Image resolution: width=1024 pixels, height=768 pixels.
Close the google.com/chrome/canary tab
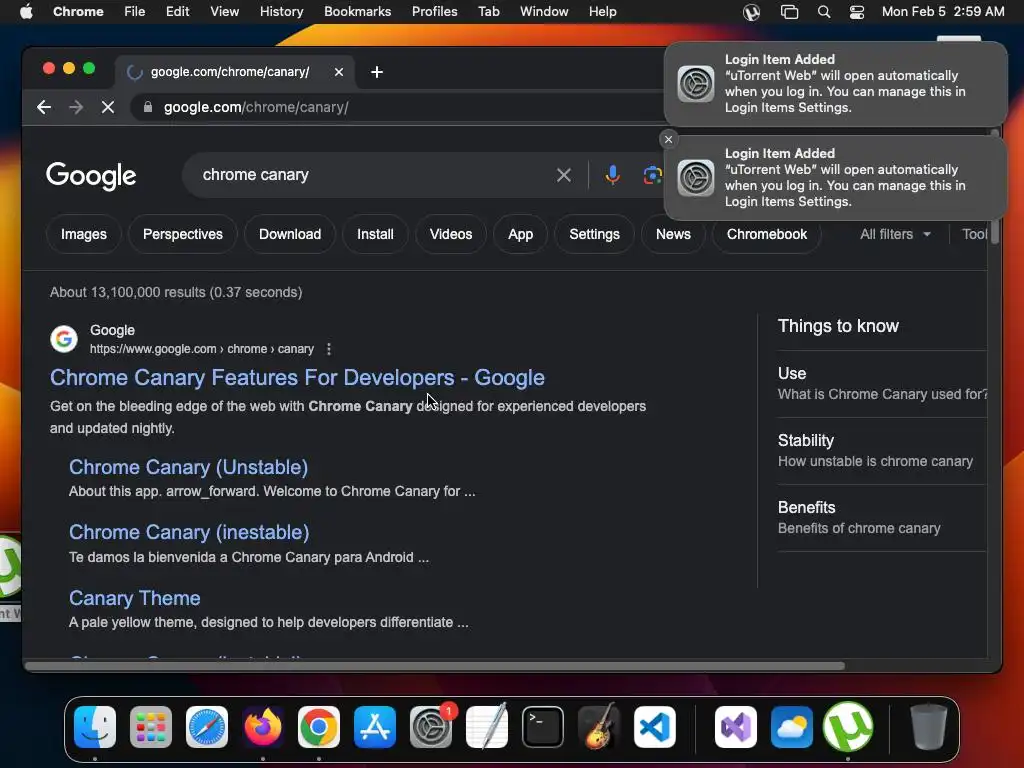coord(339,72)
